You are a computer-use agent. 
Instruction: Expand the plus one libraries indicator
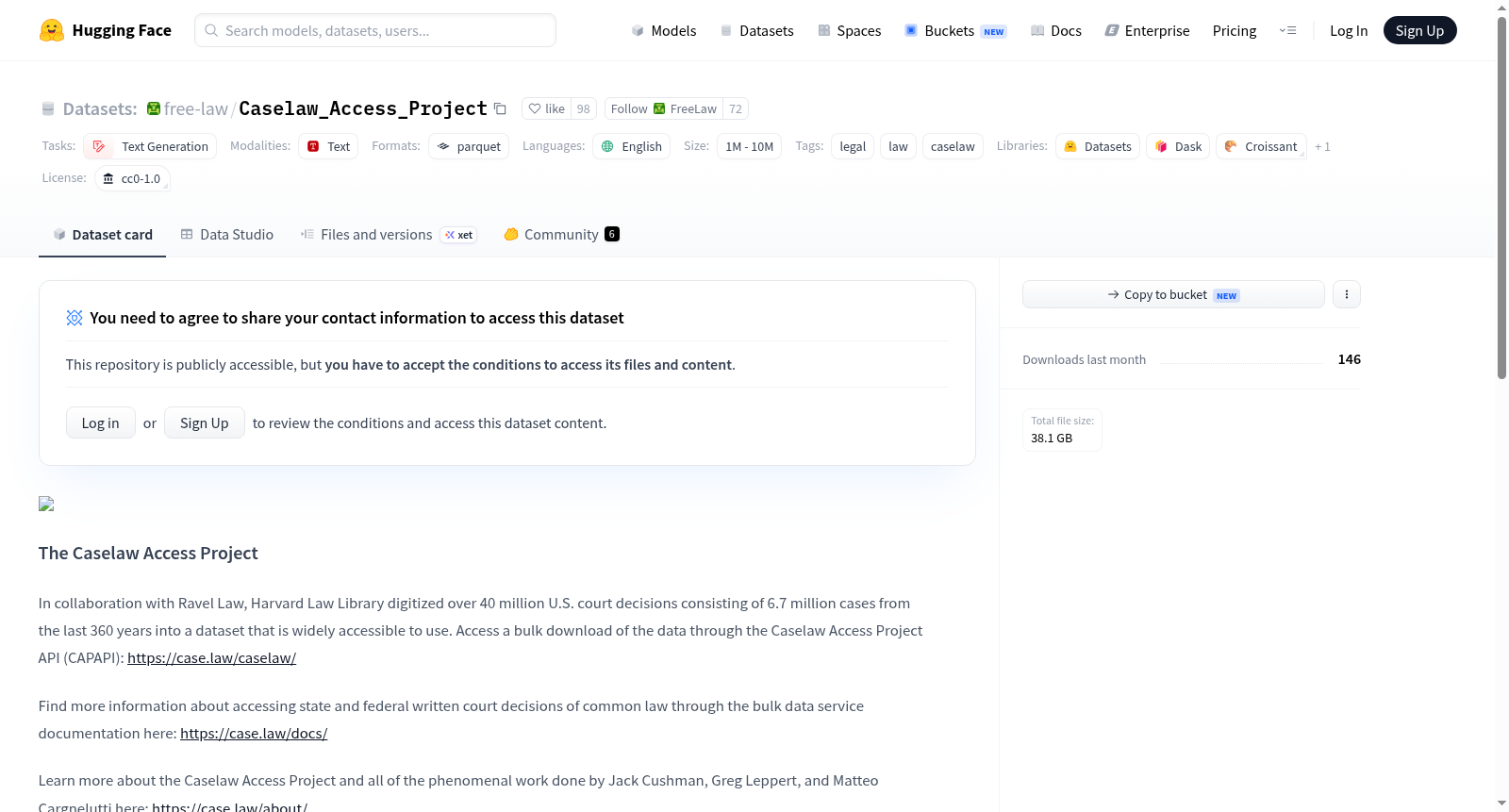[x=1322, y=147]
